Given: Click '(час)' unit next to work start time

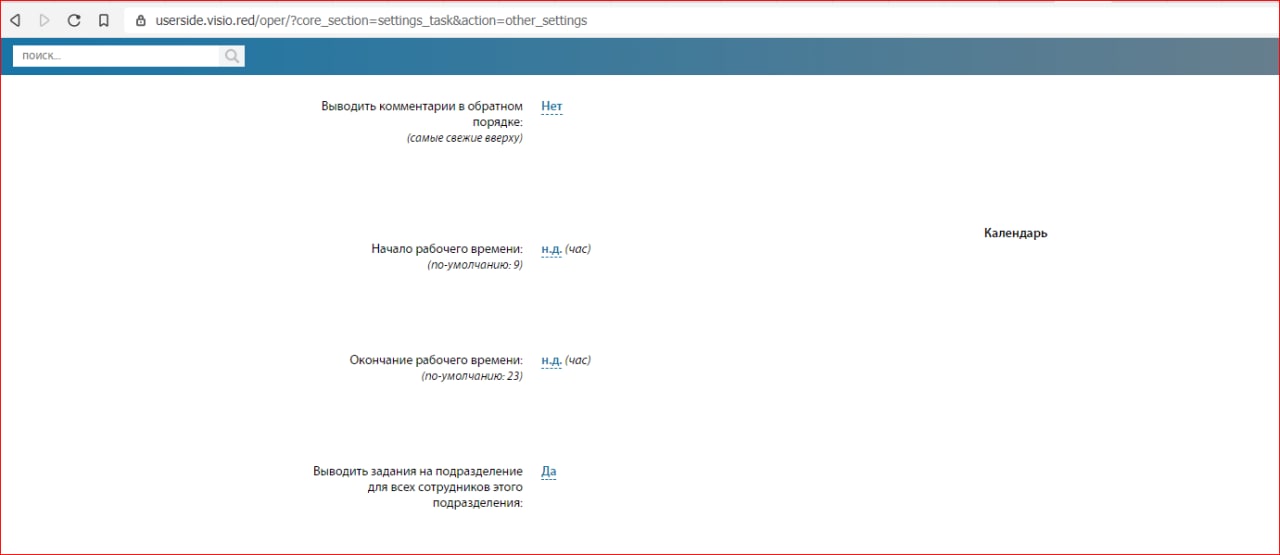Looking at the screenshot, I should pos(578,249).
